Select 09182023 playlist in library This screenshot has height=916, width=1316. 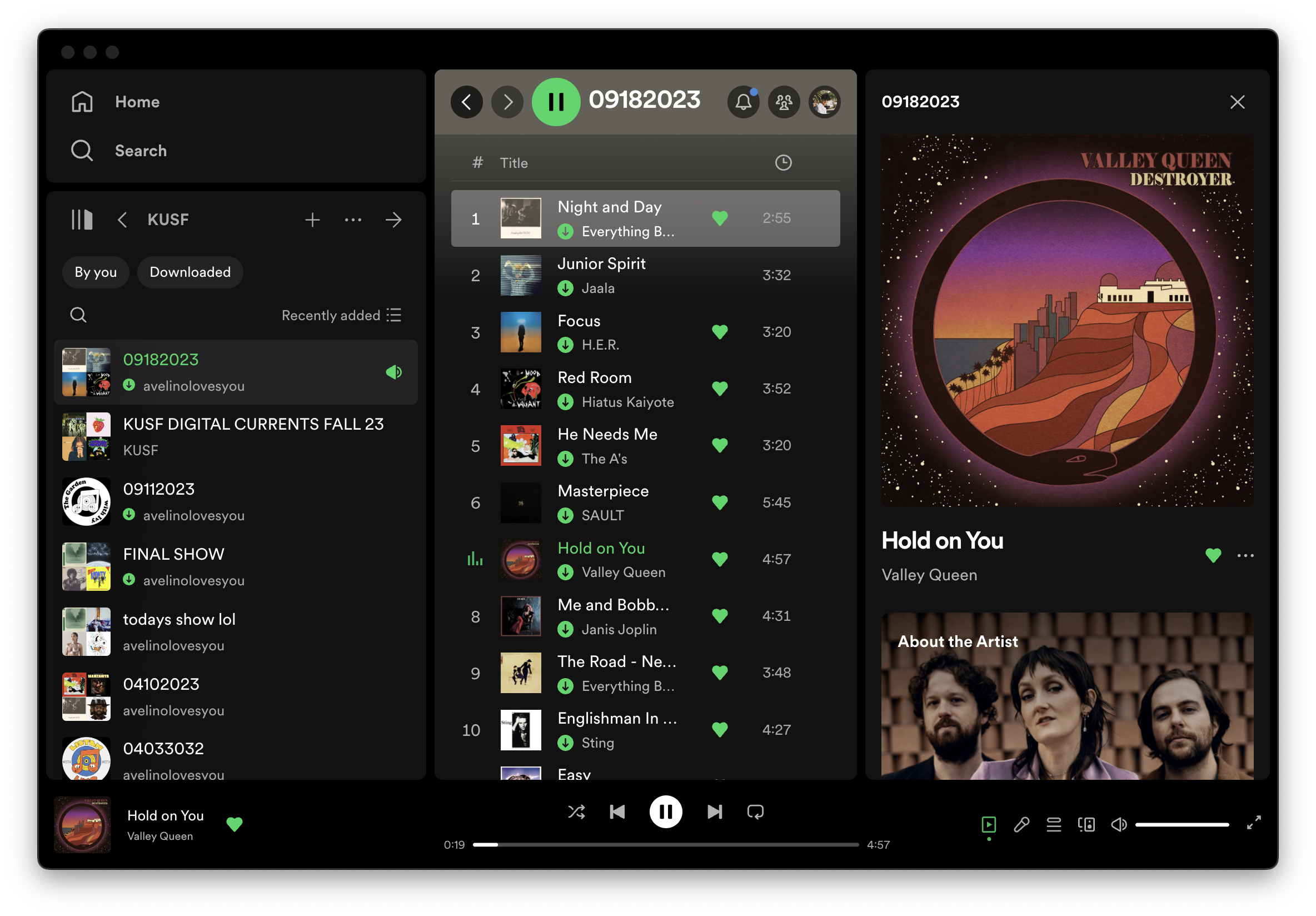236,372
